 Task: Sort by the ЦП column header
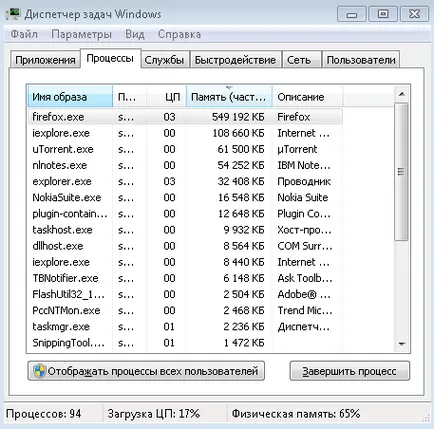pos(166,97)
